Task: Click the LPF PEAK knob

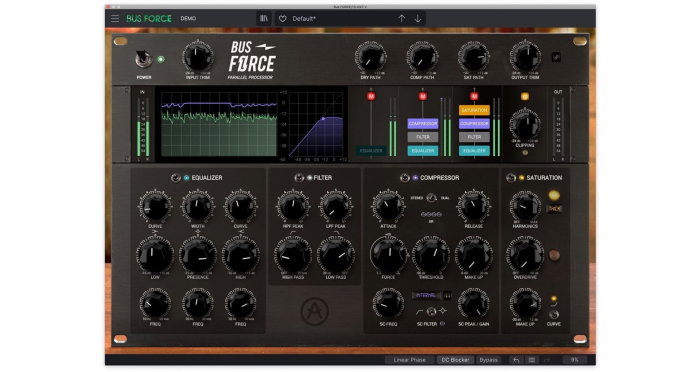Action: coord(336,207)
